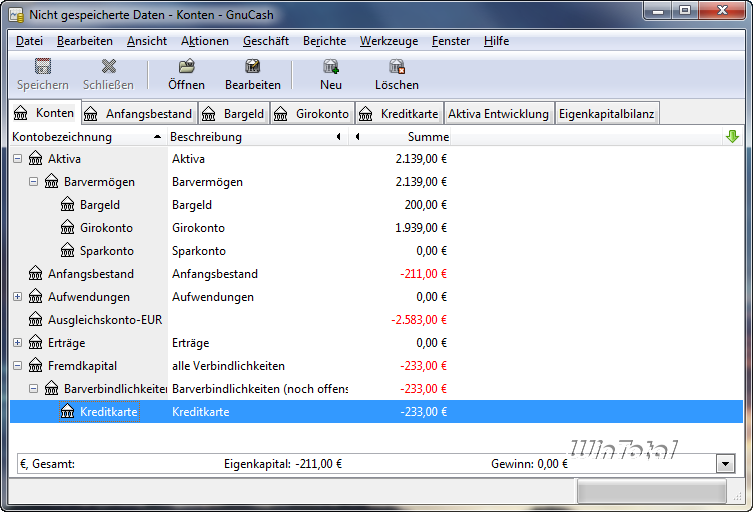Open the Datei menu

pos(29,41)
